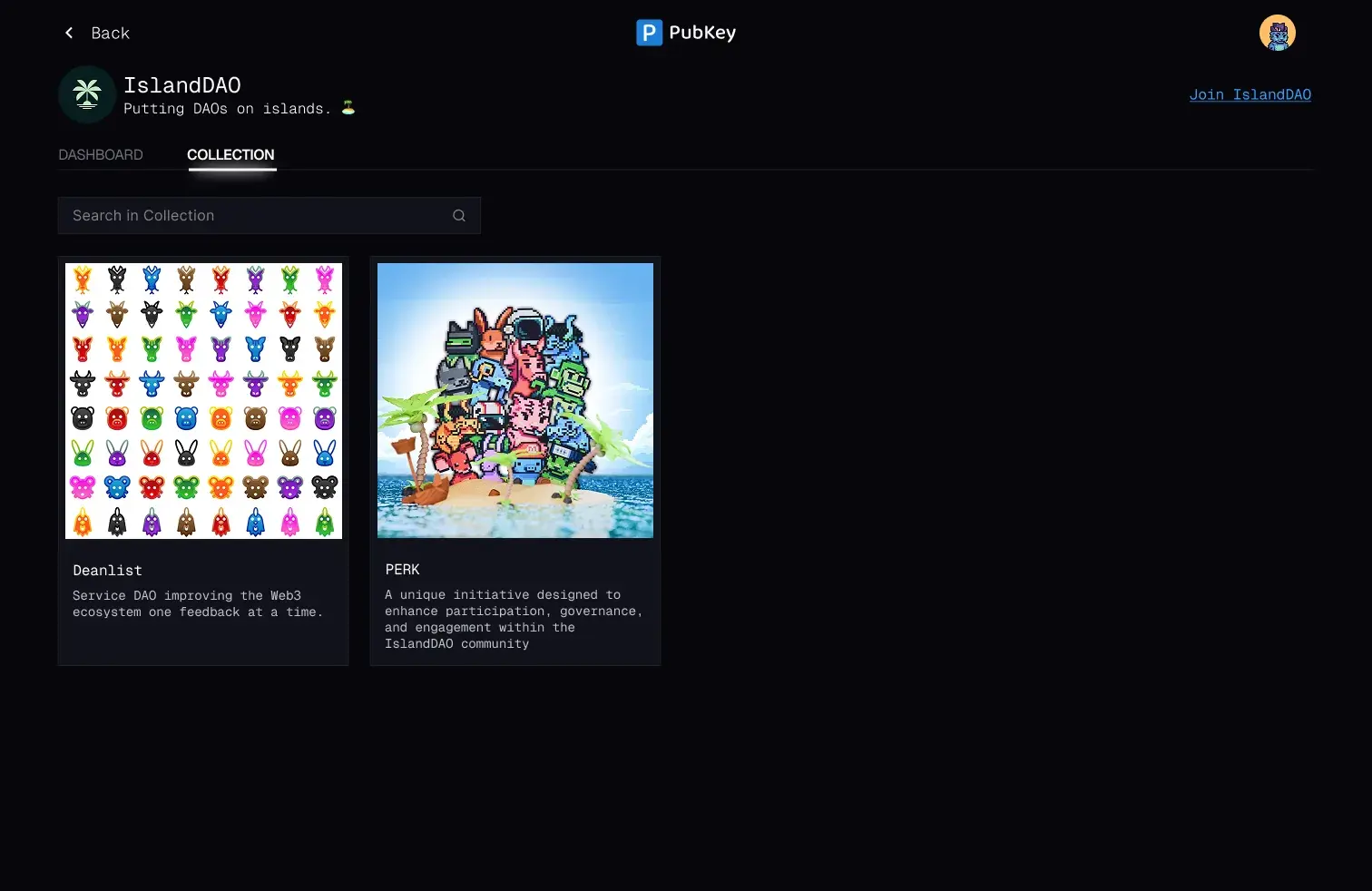Click the island emoji after the tagline

[x=348, y=108]
